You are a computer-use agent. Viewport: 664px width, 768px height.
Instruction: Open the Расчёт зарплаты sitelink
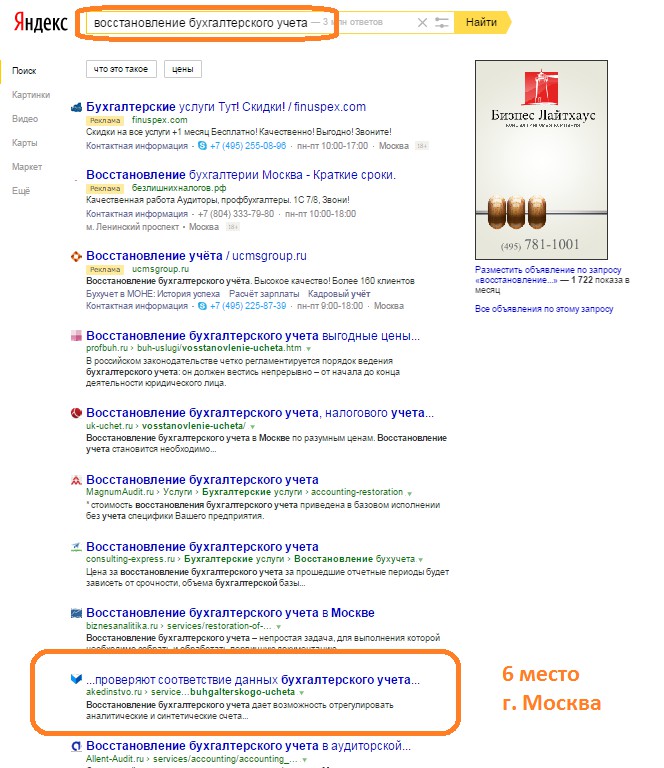click(264, 294)
